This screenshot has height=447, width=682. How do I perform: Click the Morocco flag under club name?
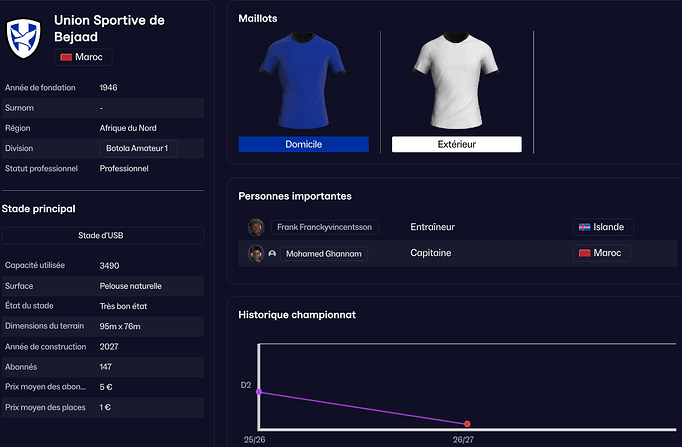point(66,57)
